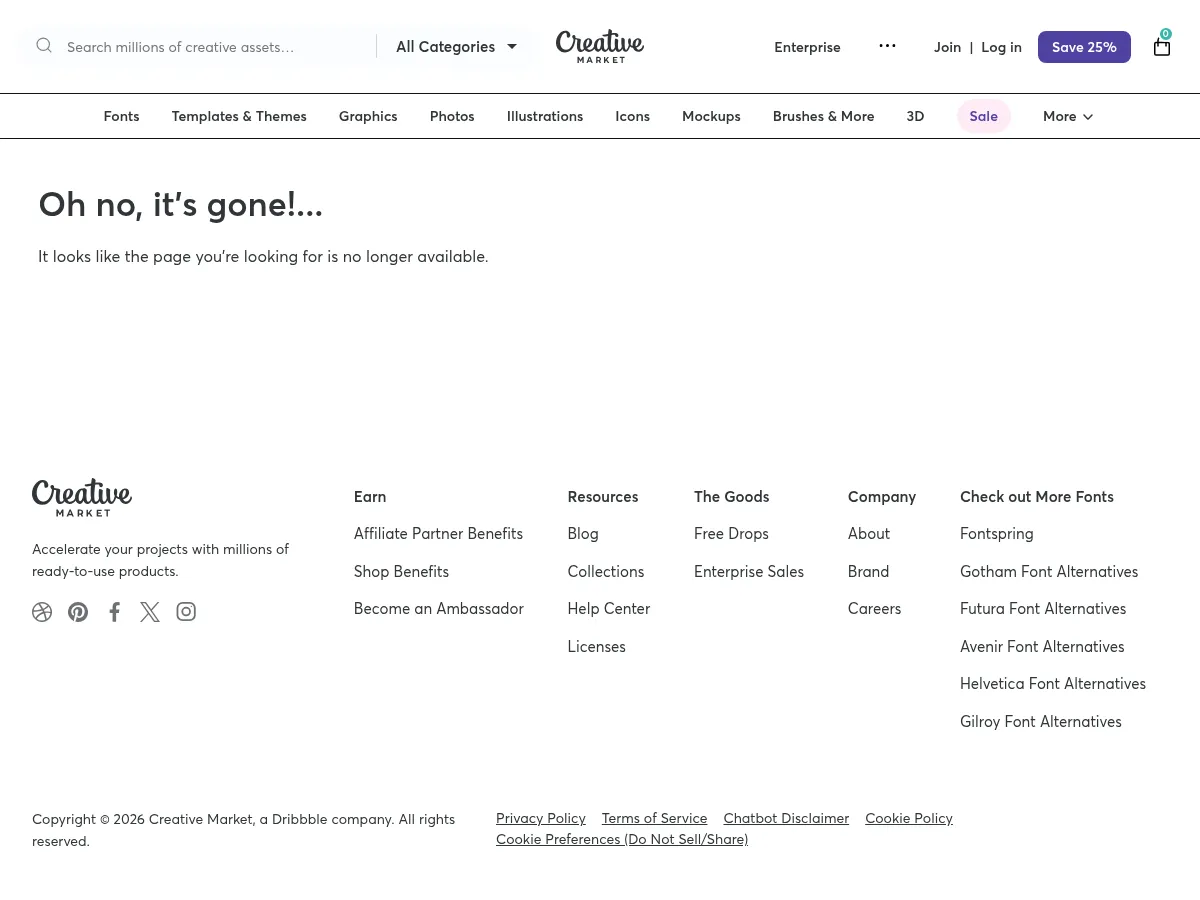Click the Save 25% button
This screenshot has width=1200, height=900.
pyautogui.click(x=1084, y=46)
